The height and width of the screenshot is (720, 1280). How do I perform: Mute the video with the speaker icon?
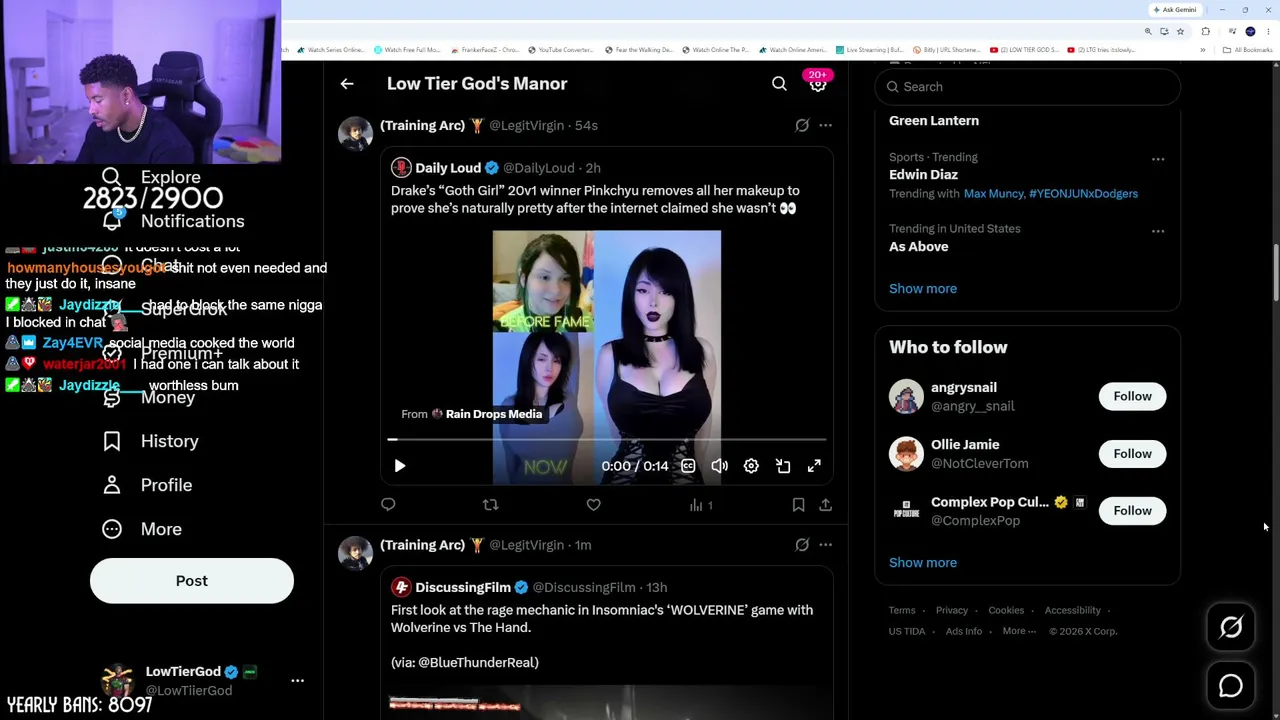click(719, 466)
